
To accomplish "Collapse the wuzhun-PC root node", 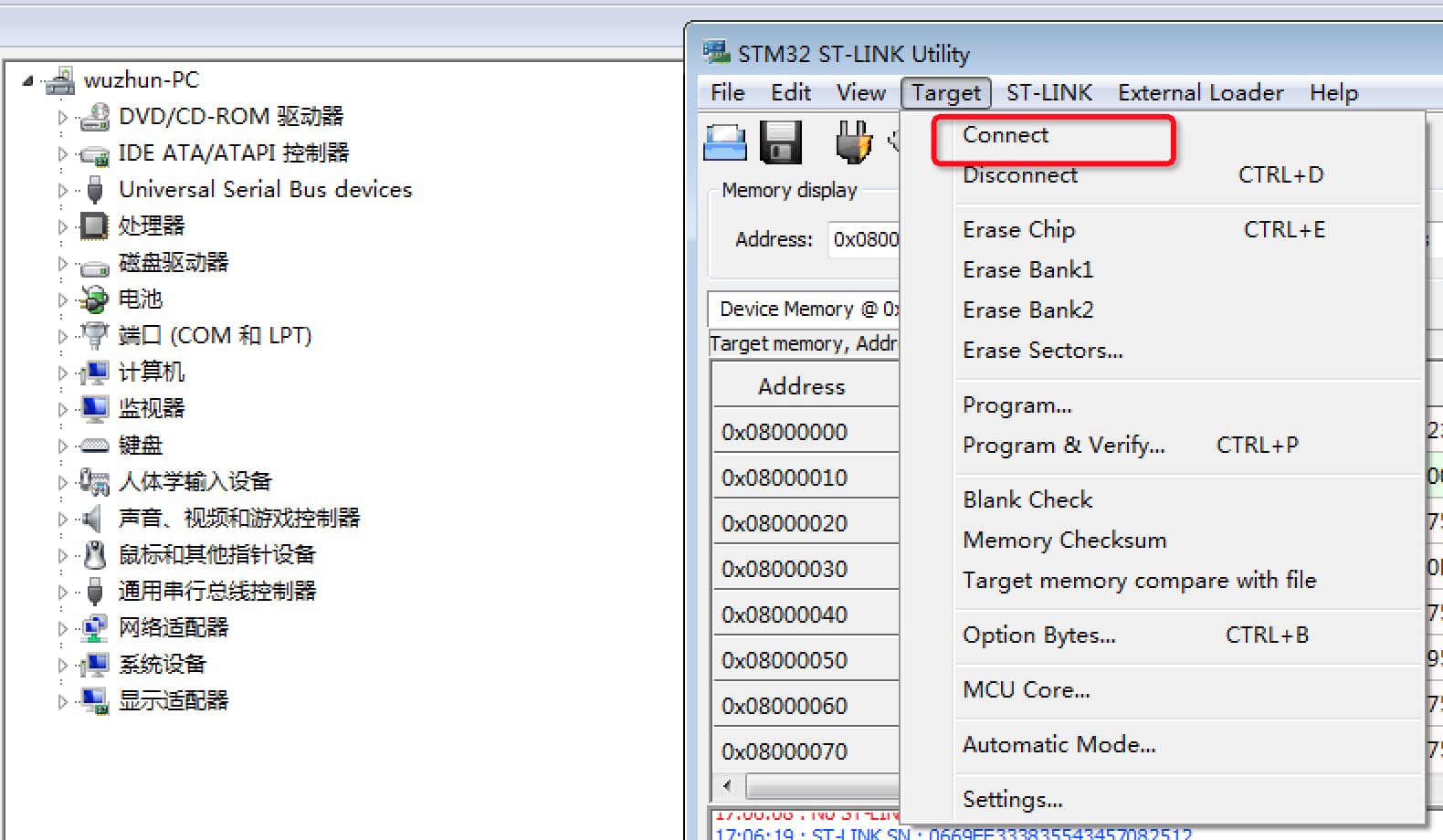I will (x=28, y=80).
